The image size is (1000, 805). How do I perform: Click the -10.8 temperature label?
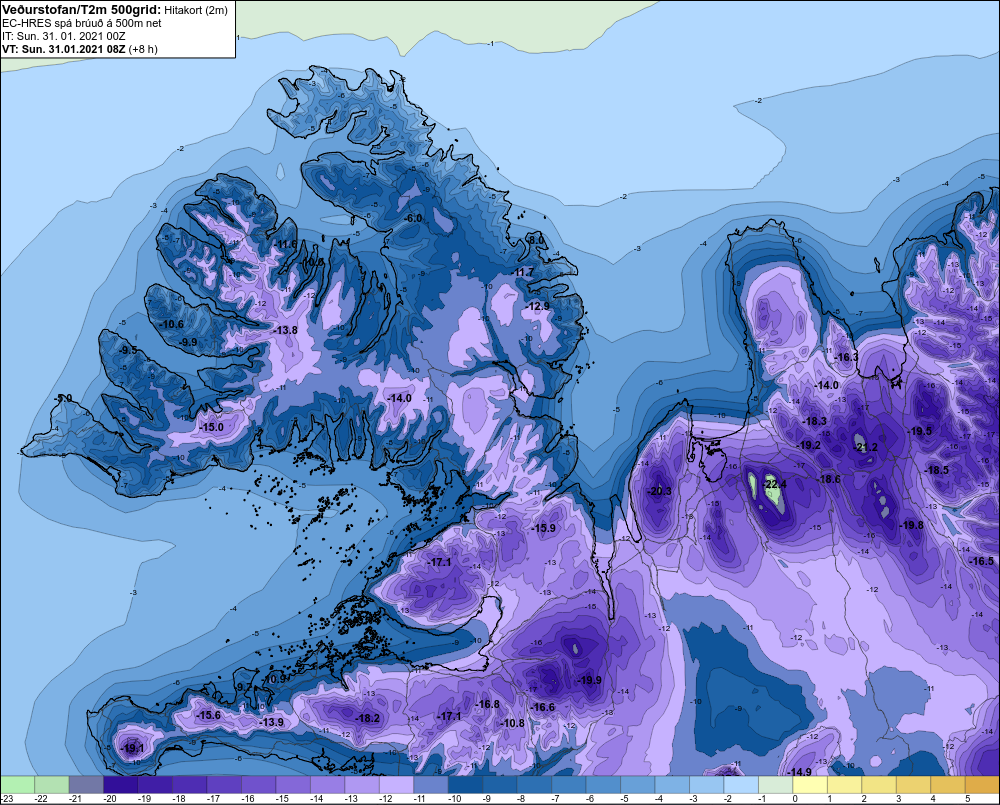pos(513,723)
